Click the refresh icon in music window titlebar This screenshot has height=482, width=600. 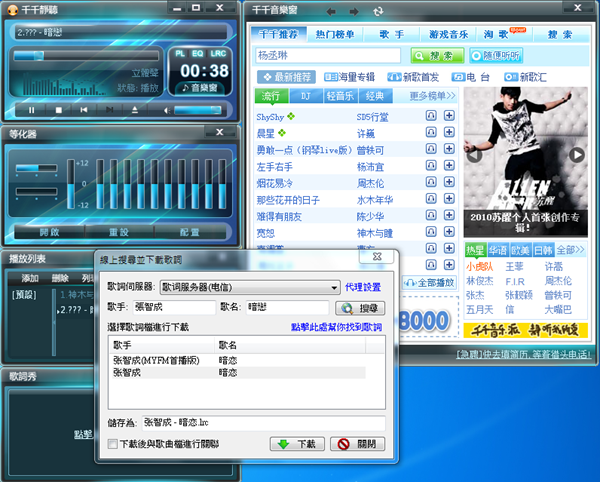(x=377, y=10)
